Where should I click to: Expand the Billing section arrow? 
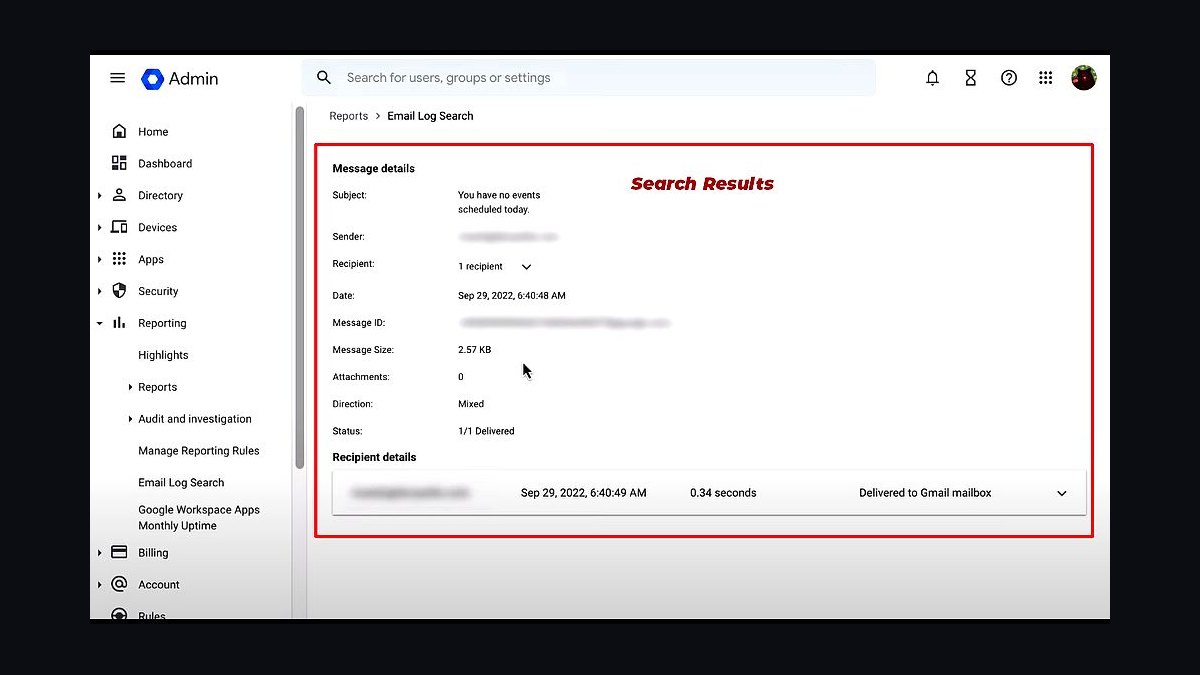pyautogui.click(x=99, y=553)
